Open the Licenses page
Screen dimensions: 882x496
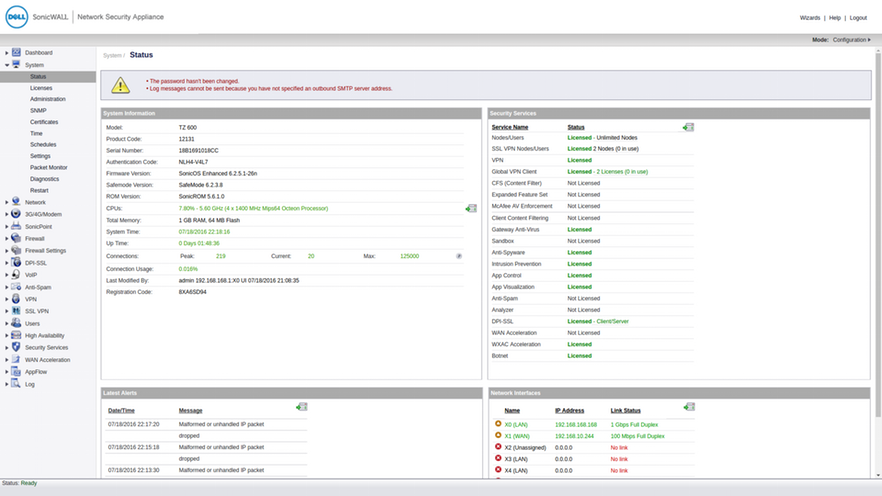[x=41, y=88]
